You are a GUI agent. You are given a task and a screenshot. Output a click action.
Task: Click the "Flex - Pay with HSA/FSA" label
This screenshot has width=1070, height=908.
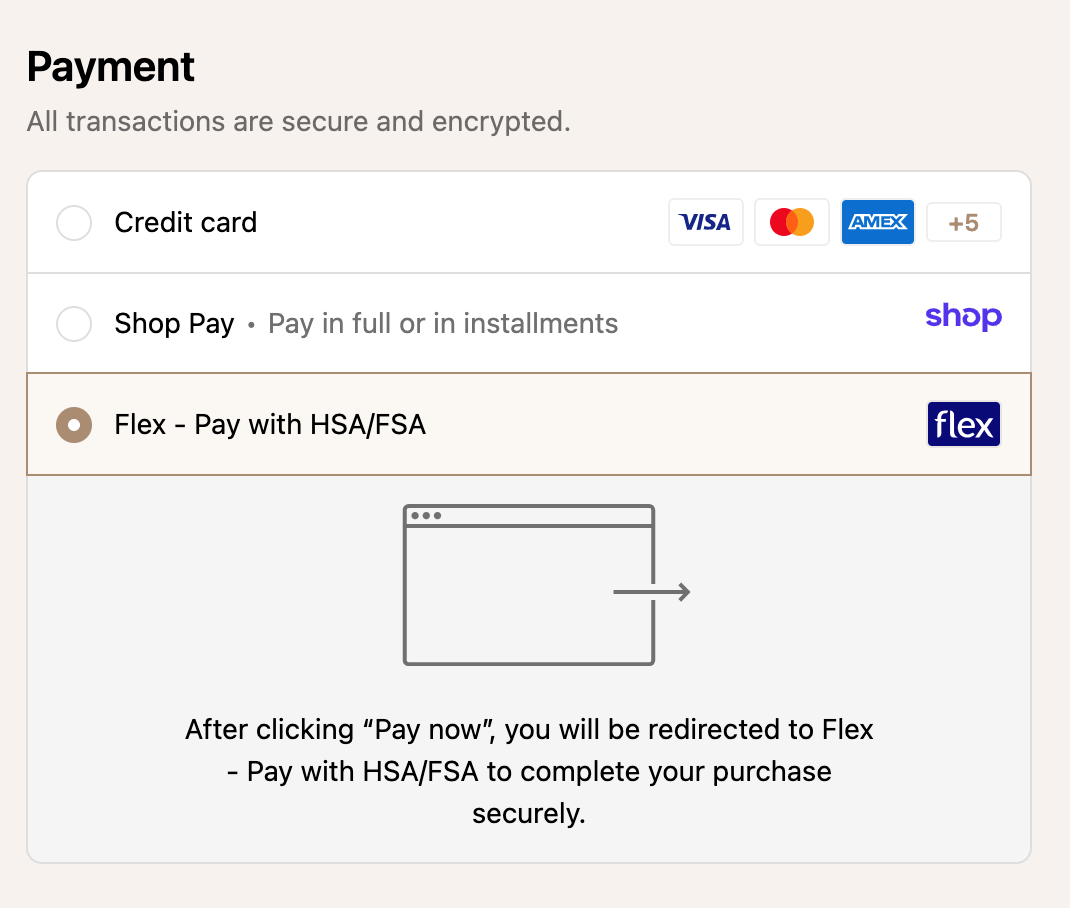pos(270,425)
